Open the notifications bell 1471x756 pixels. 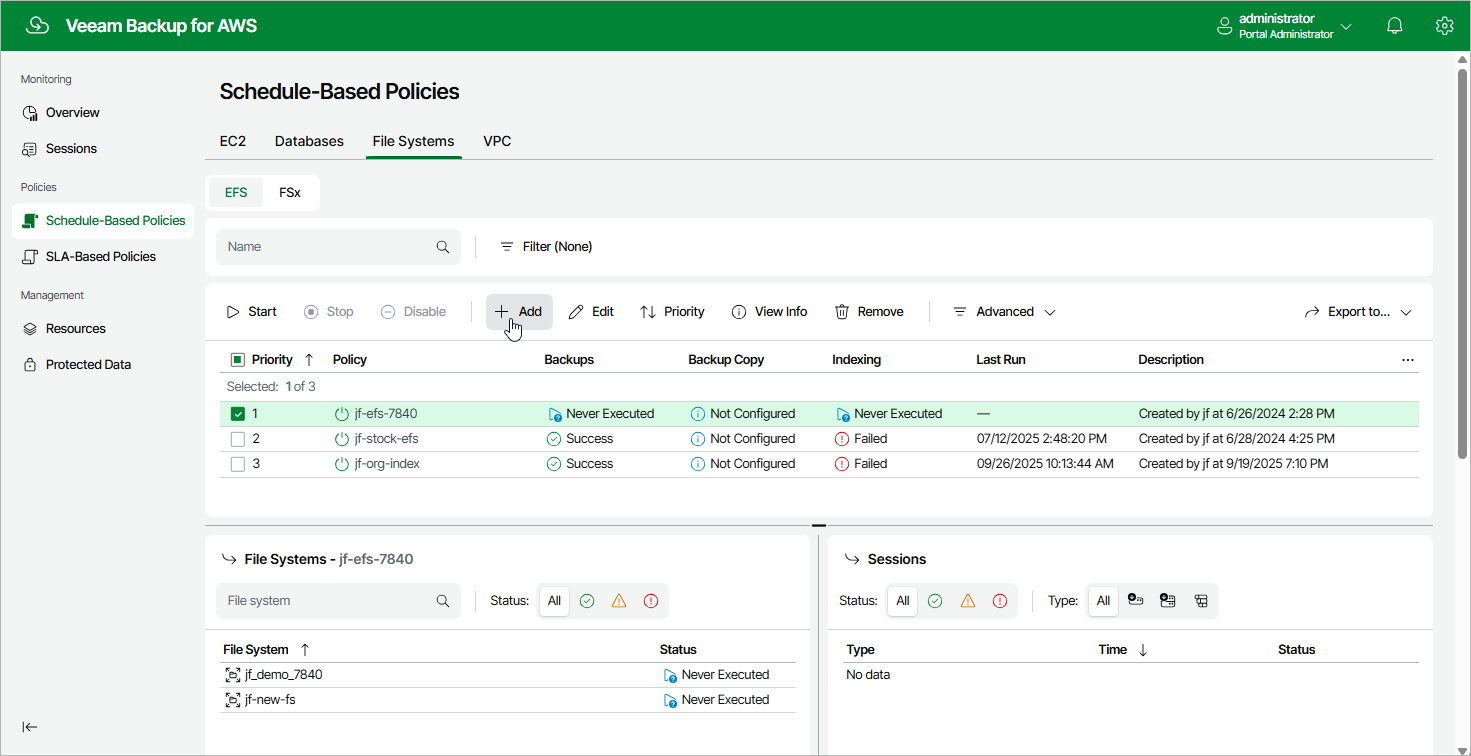1395,26
